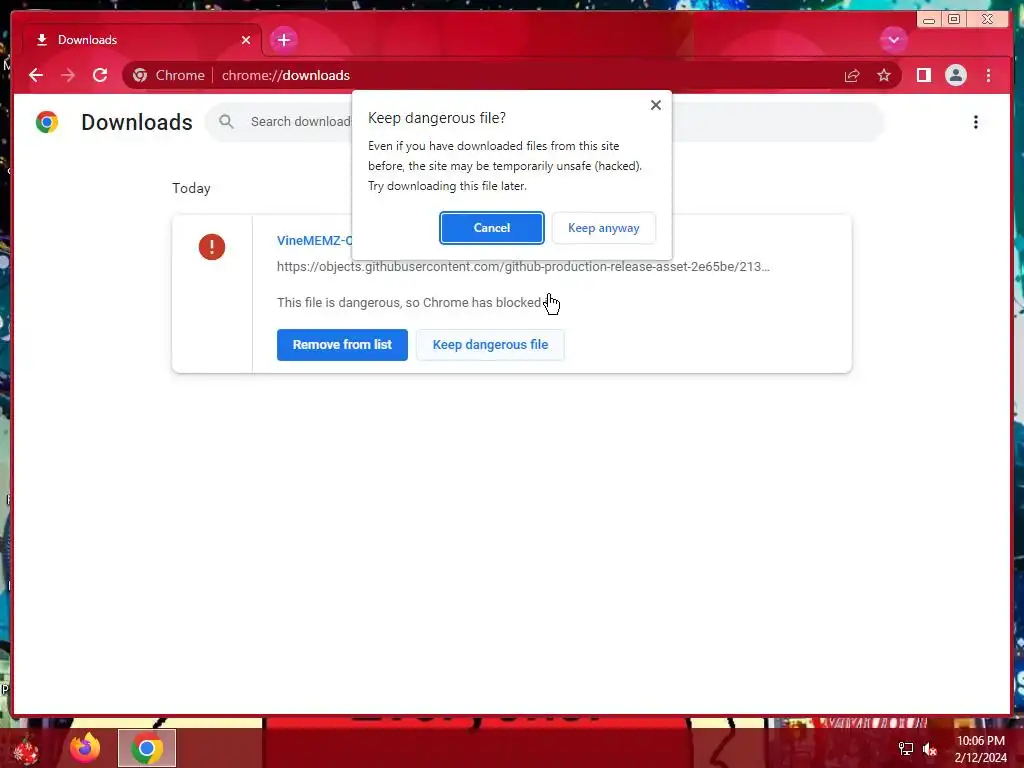Click the browser forward arrow
1024x768 pixels.
click(x=67, y=75)
